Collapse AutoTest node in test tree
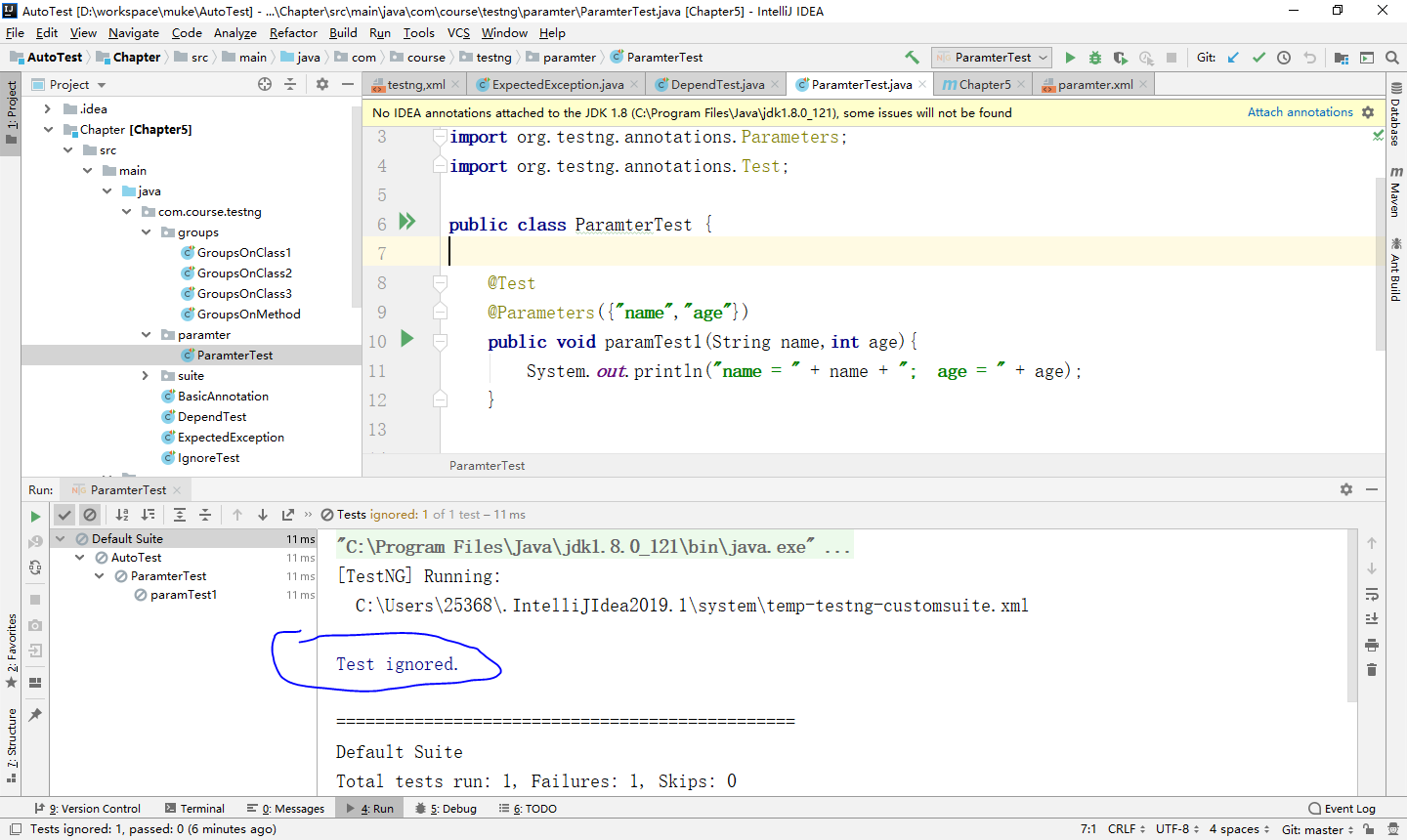The width and height of the screenshot is (1407, 840). 79,557
